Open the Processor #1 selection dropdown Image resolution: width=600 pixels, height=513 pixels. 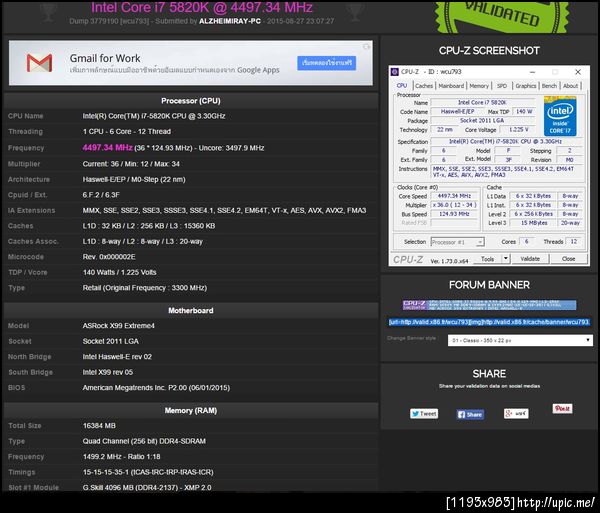pos(458,242)
